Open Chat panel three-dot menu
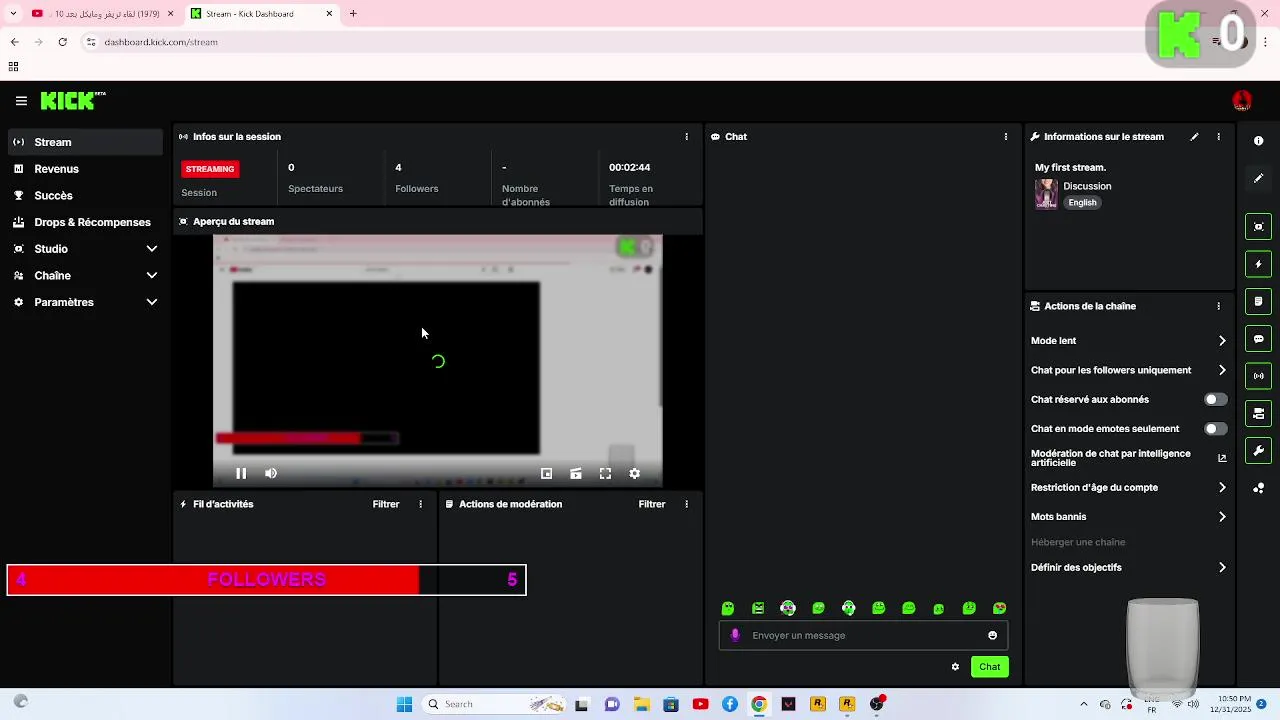 point(1006,137)
